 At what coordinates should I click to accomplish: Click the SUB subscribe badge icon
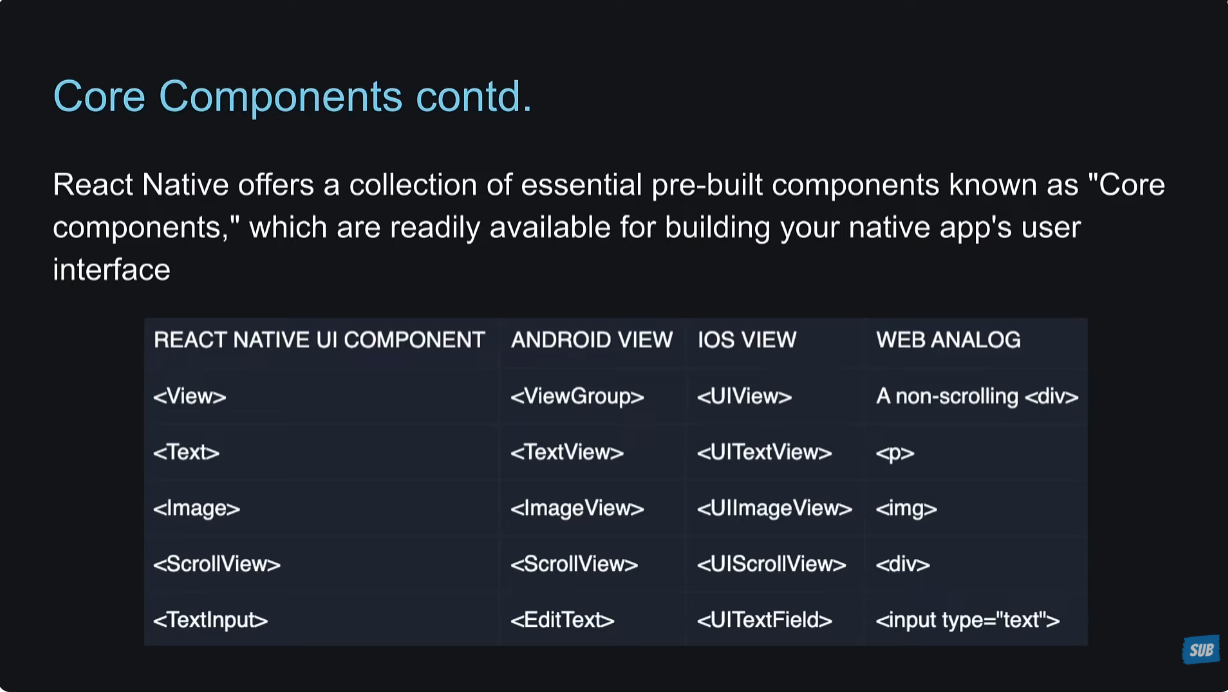[x=1199, y=650]
